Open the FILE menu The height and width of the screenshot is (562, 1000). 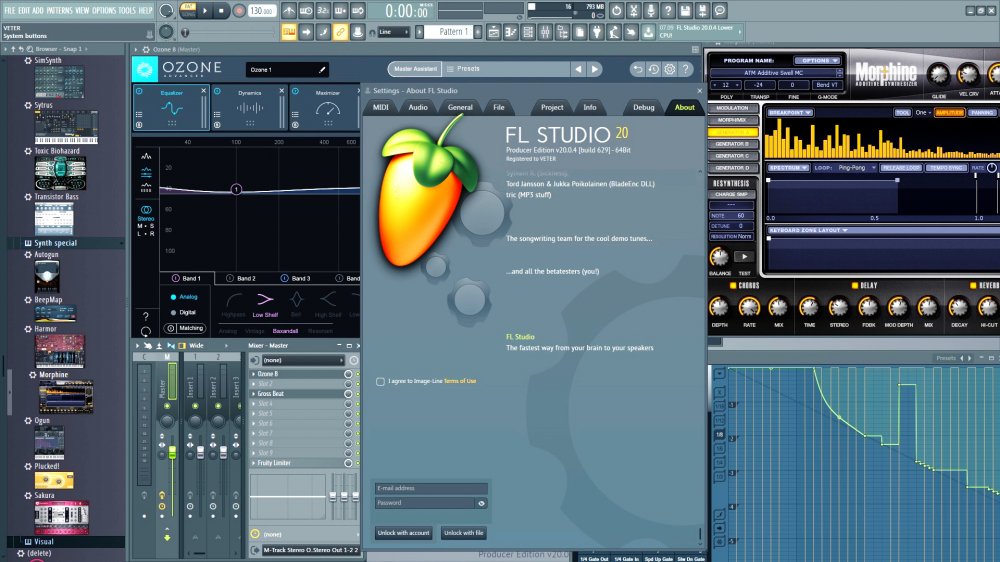(10, 10)
